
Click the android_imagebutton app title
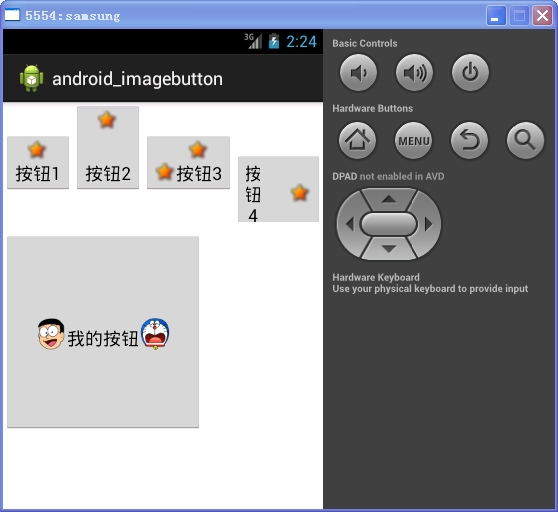tap(137, 79)
